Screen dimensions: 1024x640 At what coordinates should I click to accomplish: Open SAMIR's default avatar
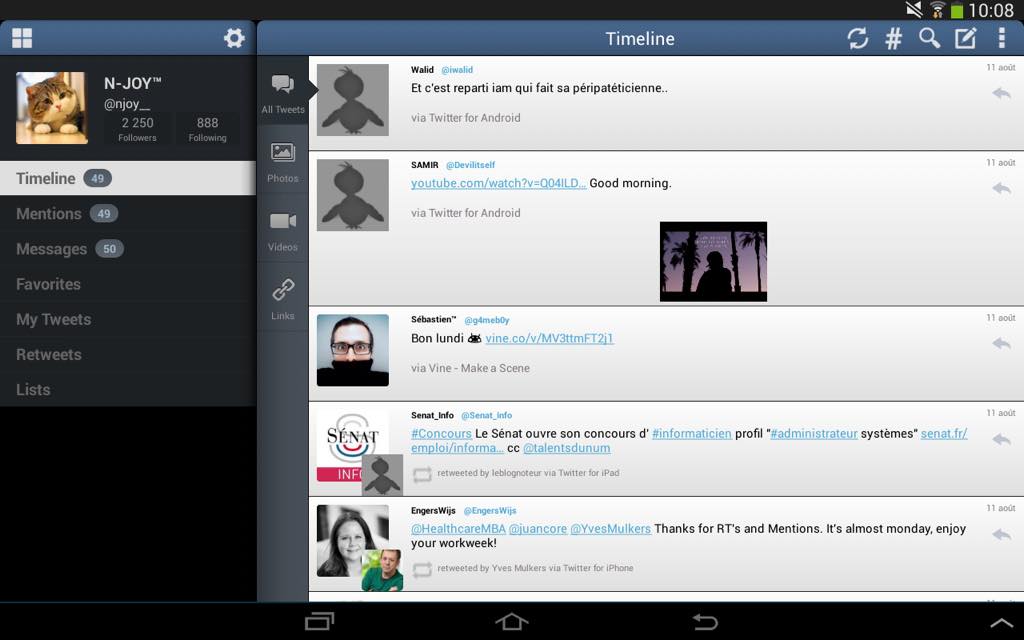[x=353, y=195]
